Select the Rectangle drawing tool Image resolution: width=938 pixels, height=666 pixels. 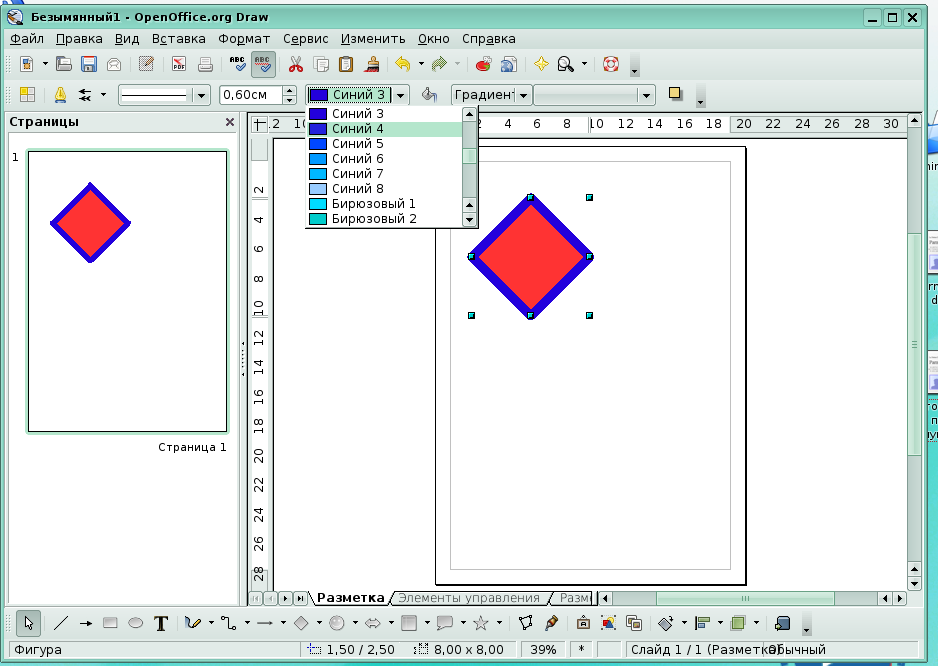[110, 623]
